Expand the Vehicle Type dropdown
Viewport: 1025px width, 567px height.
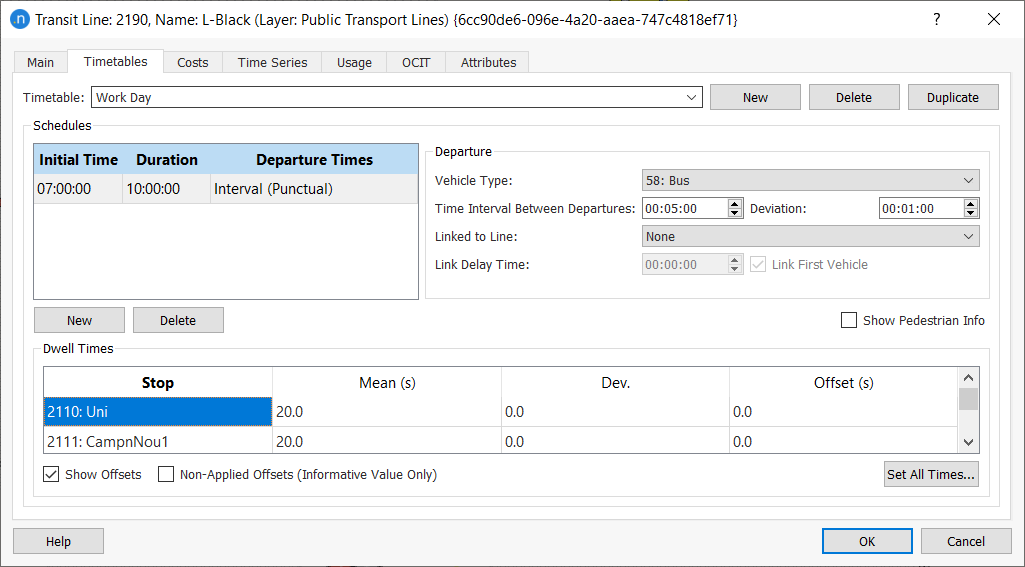(x=810, y=180)
